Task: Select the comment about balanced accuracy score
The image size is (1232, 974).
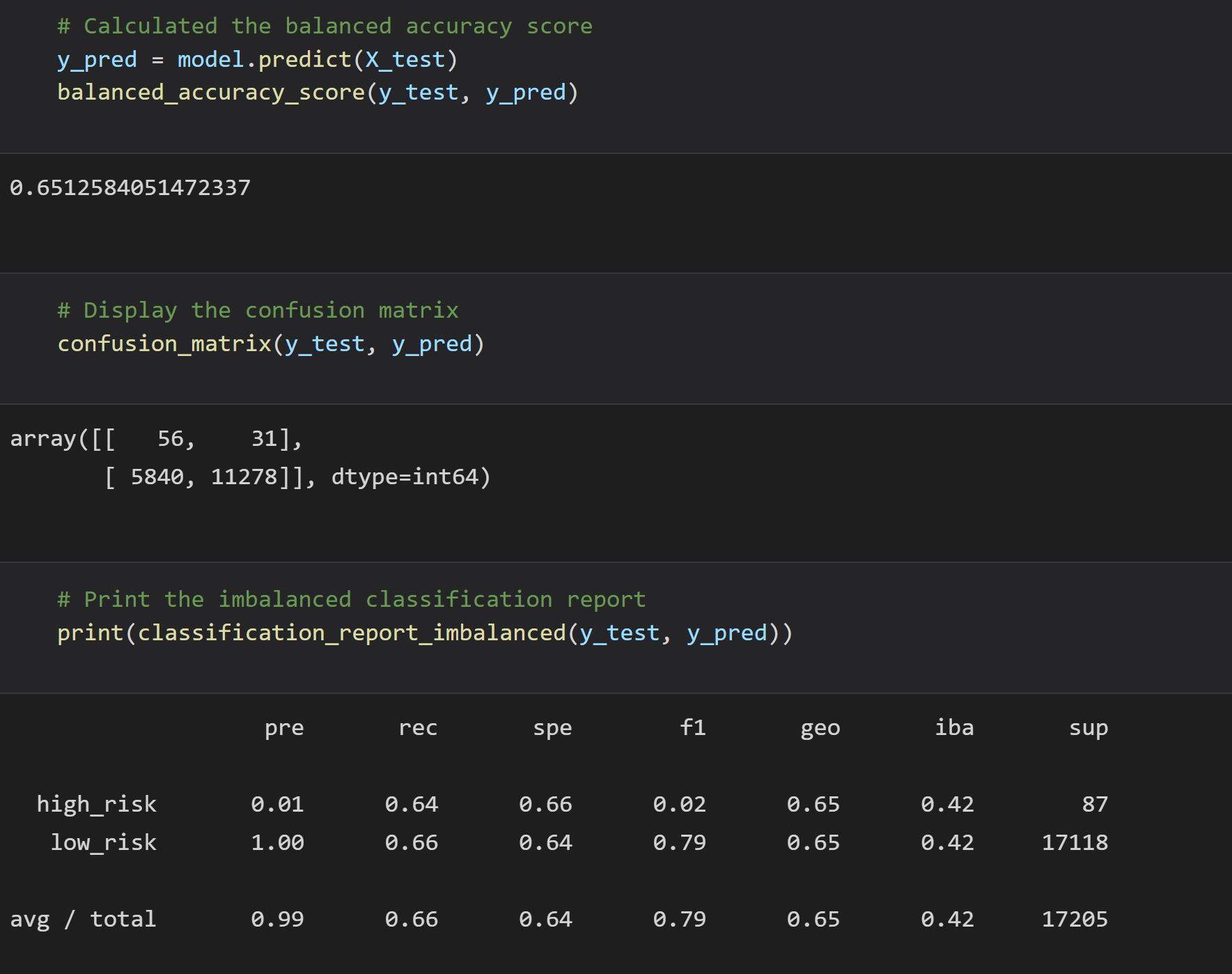Action: pos(325,26)
